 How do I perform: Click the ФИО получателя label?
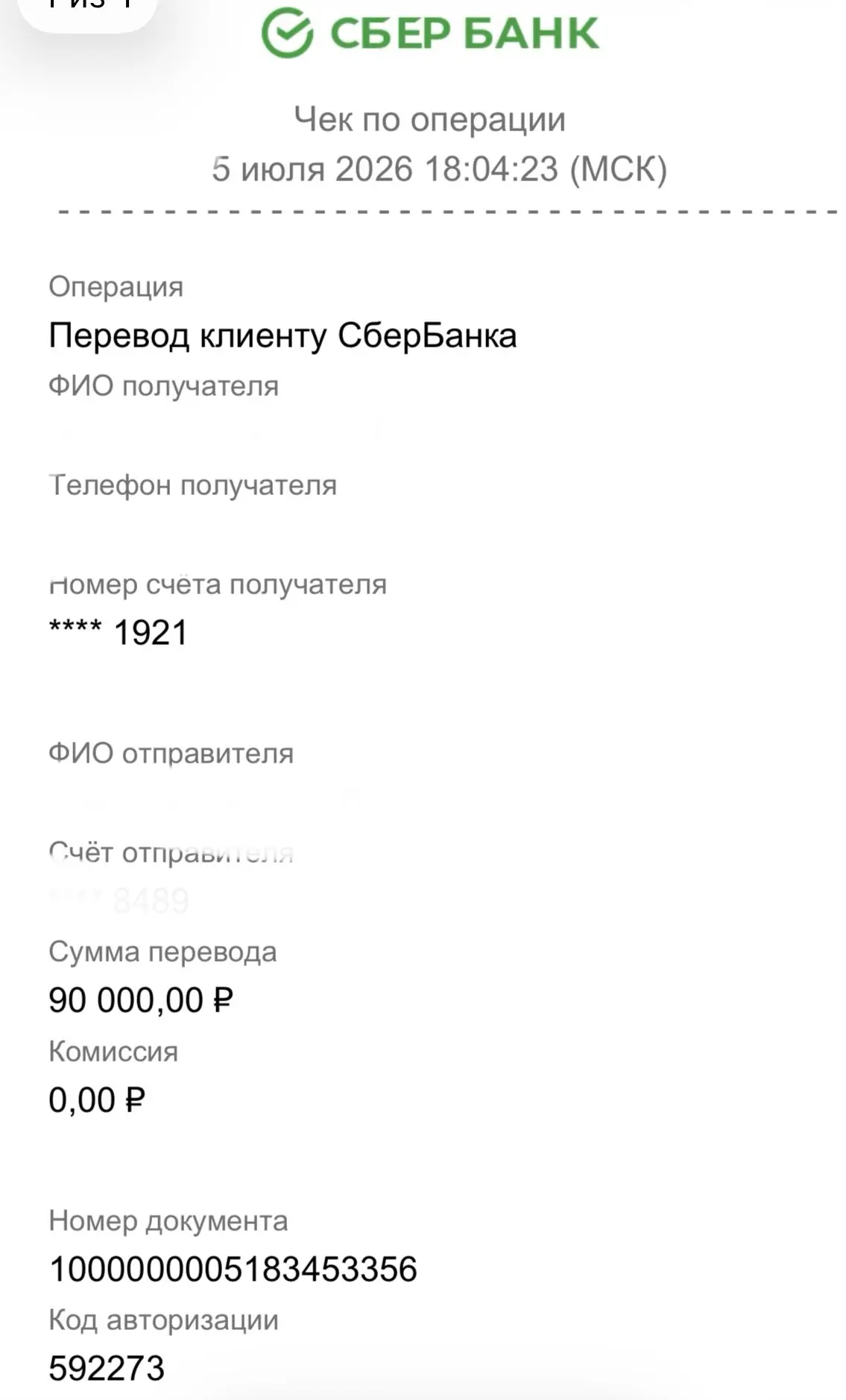click(163, 386)
